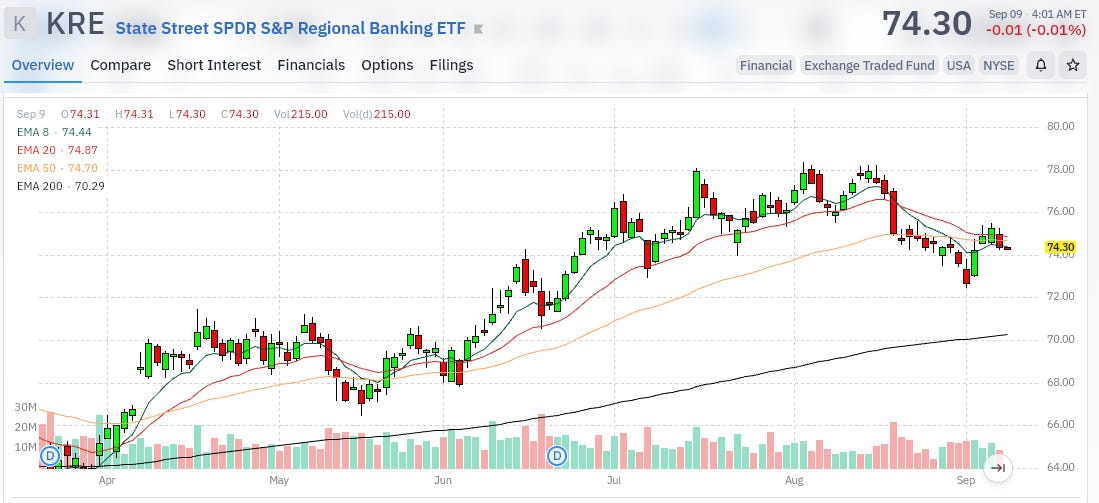Click the dividend D marker near April
The image size is (1099, 503).
coord(50,456)
